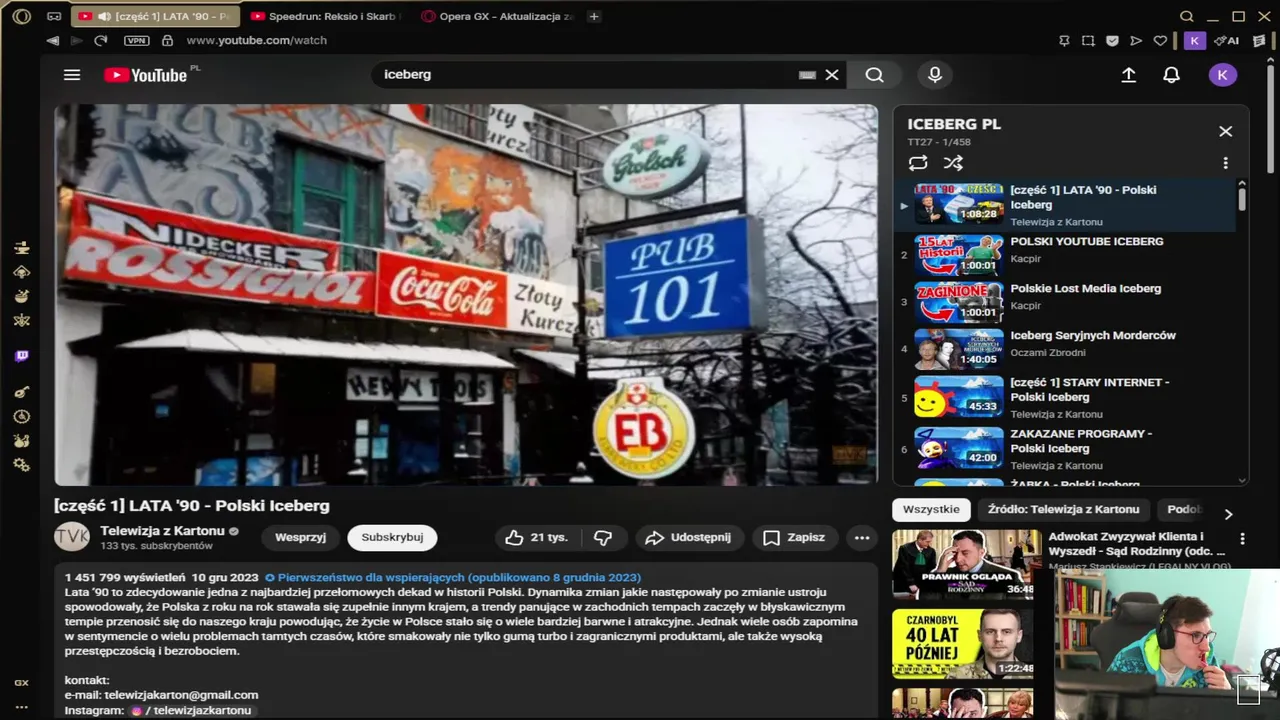
Task: Mute the audio on the LATA '90 tab
Action: (x=104, y=17)
